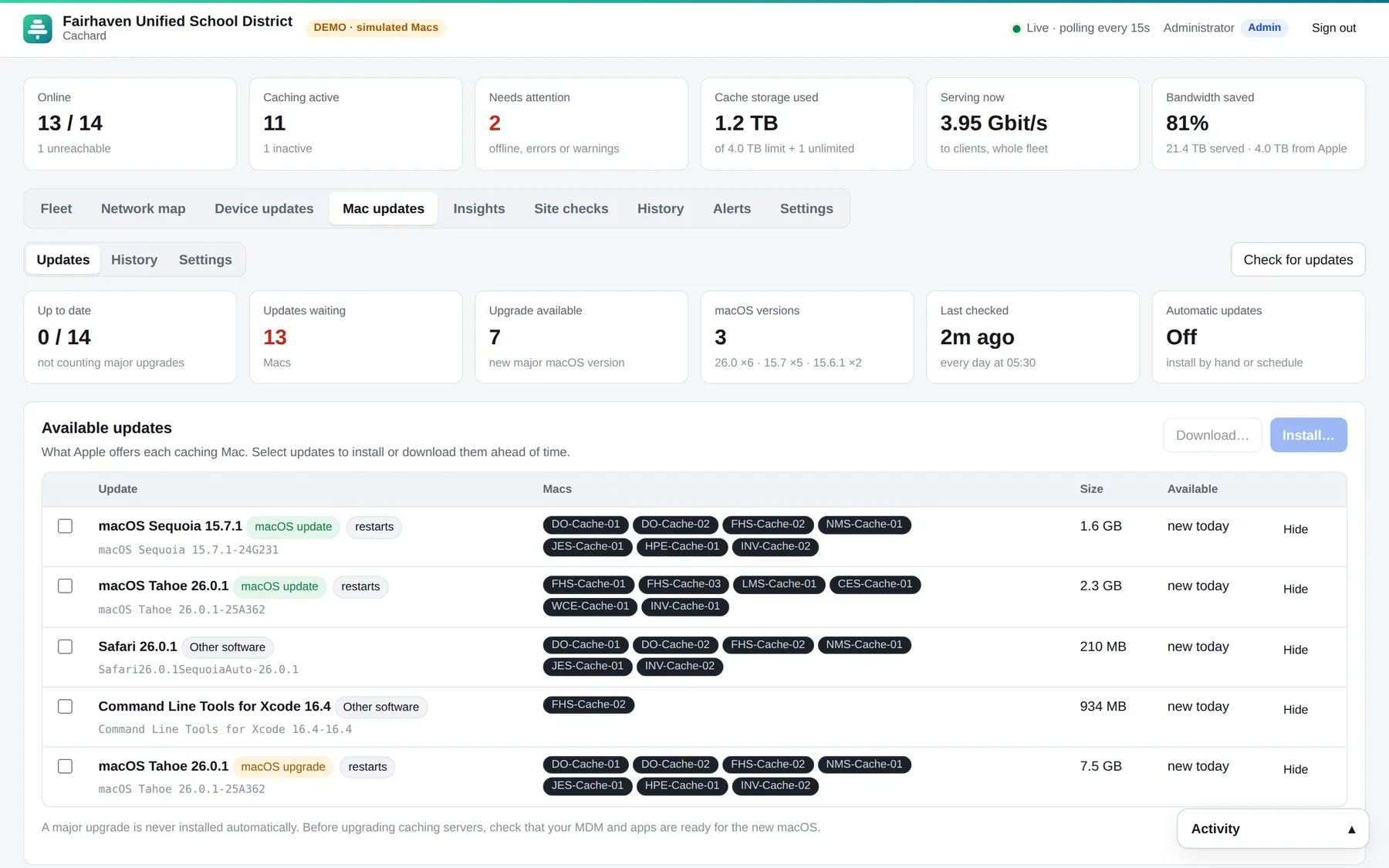The width and height of the screenshot is (1389, 868).
Task: Hide the Command Line Tools for Xcode row
Action: (x=1295, y=710)
